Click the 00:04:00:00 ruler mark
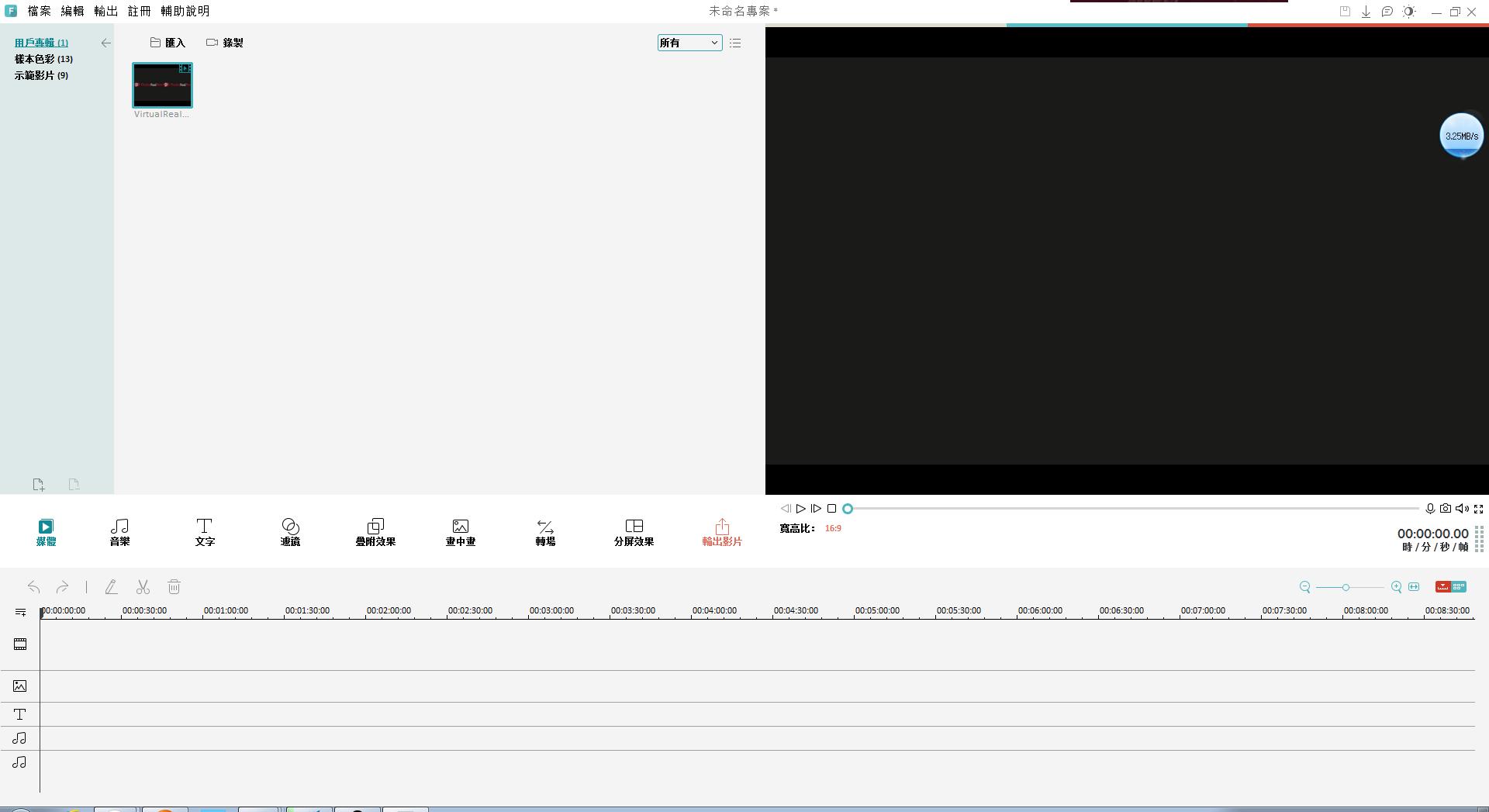This screenshot has height=812, width=1489. [714, 611]
